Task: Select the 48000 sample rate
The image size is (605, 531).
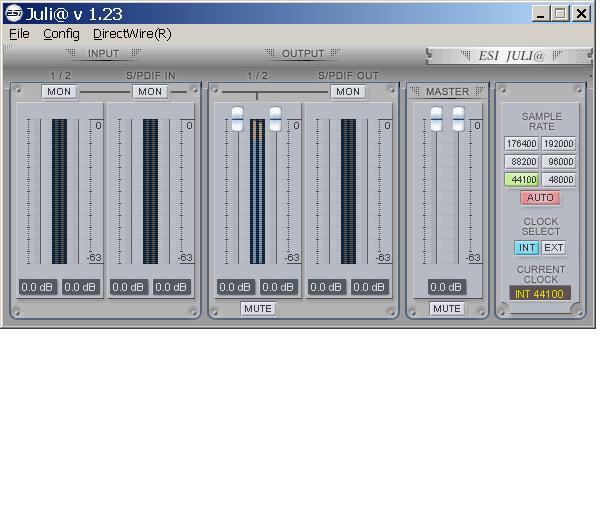Action: 559,179
